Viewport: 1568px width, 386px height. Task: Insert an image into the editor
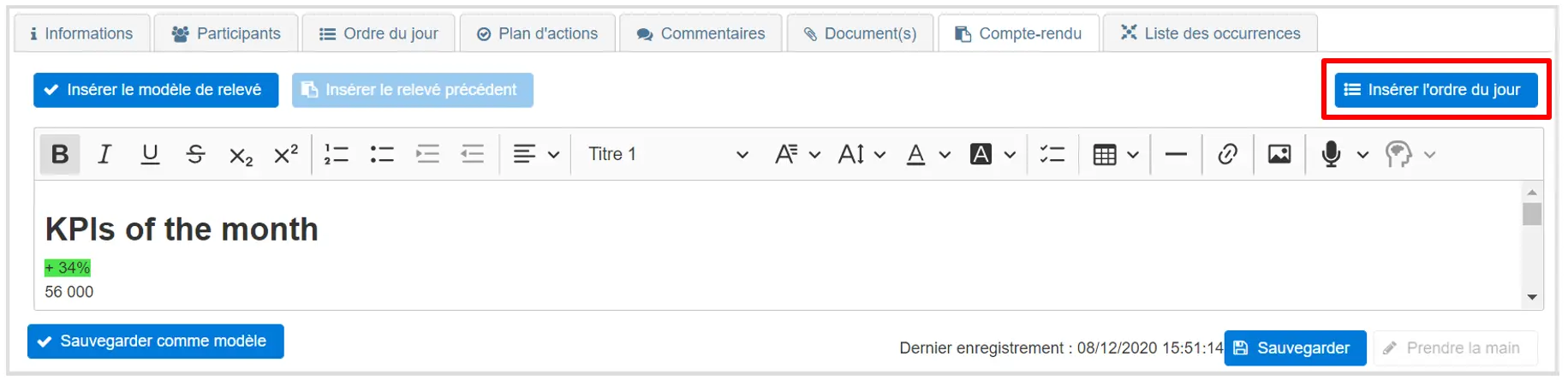tap(1279, 154)
